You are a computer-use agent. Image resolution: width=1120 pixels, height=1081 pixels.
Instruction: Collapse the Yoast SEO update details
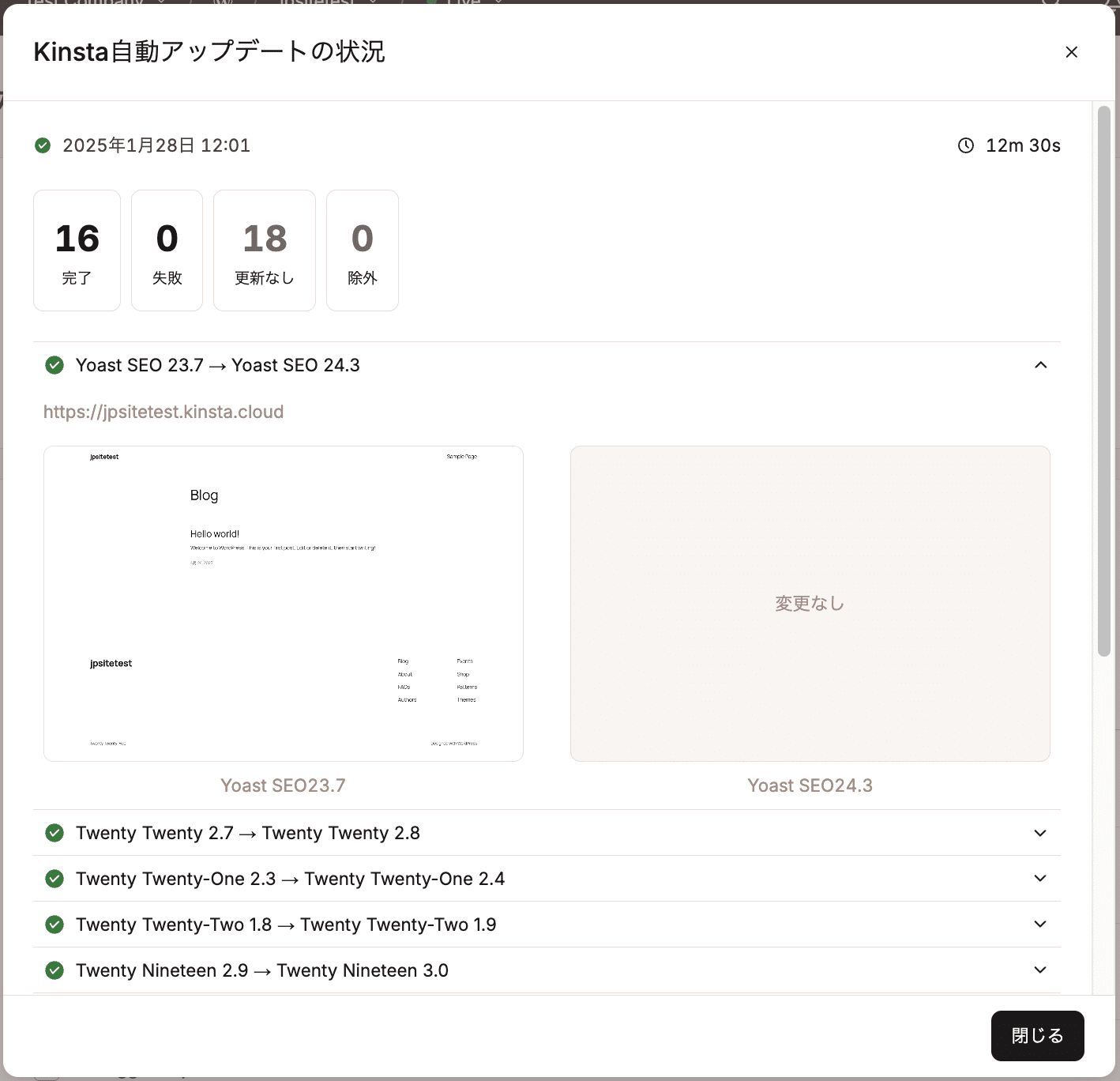point(1040,365)
